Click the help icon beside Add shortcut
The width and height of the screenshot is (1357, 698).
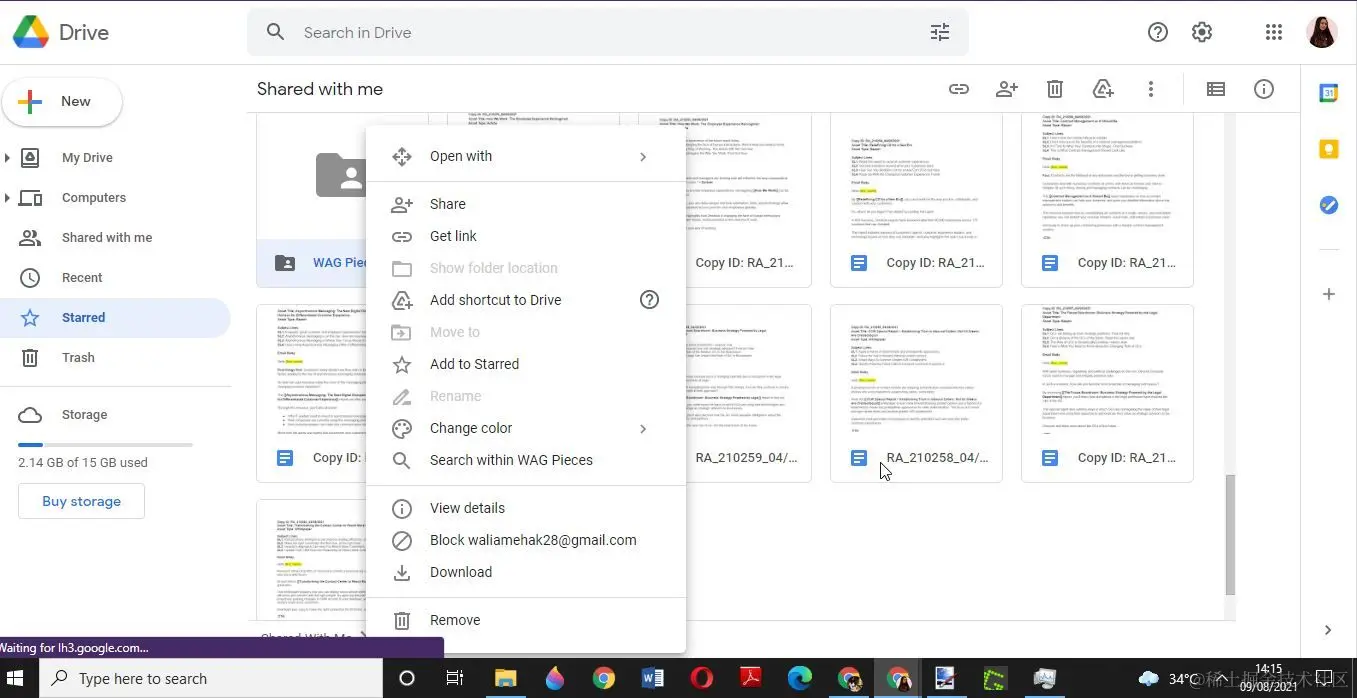649,299
